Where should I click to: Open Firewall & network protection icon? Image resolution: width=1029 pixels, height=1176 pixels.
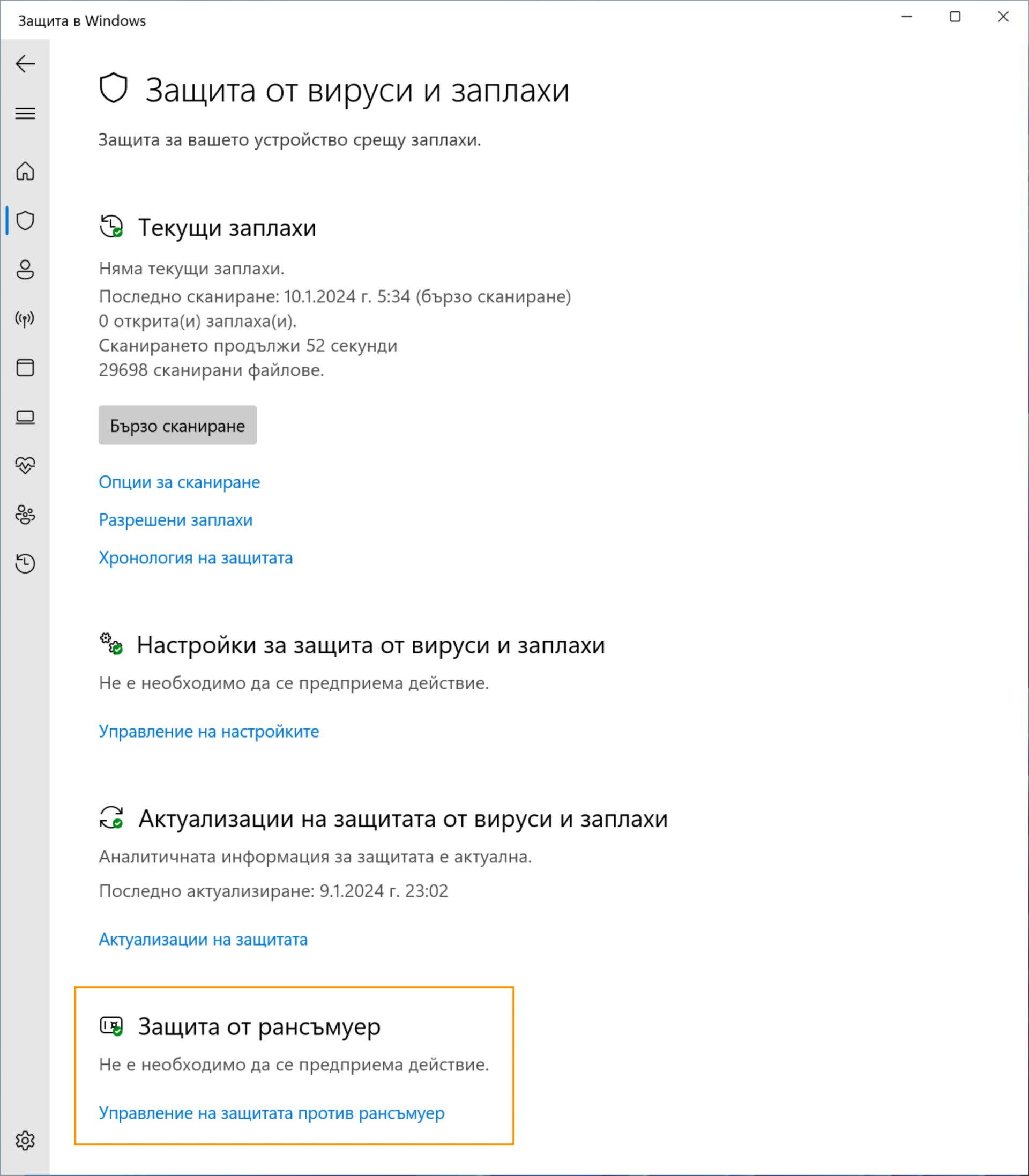pos(25,319)
